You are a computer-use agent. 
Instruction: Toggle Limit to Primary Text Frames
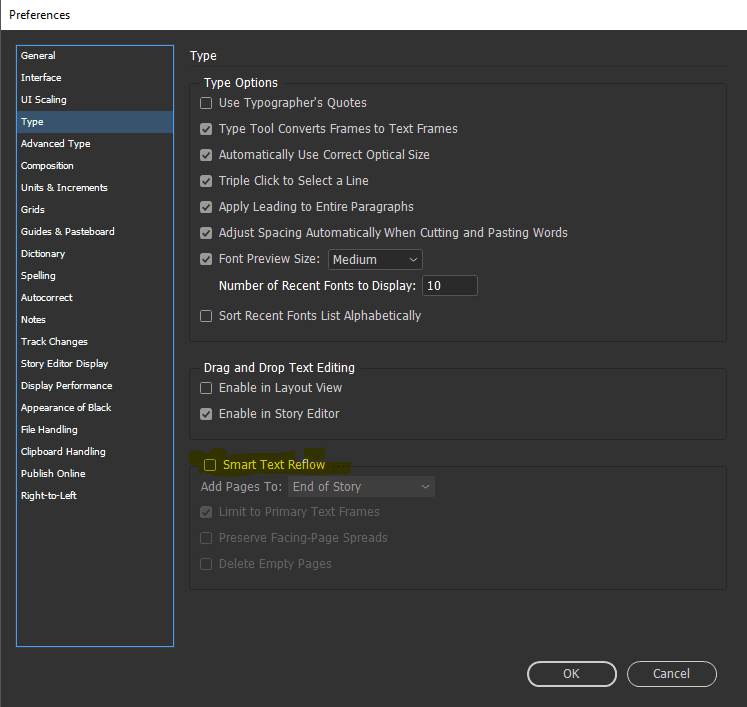point(206,512)
